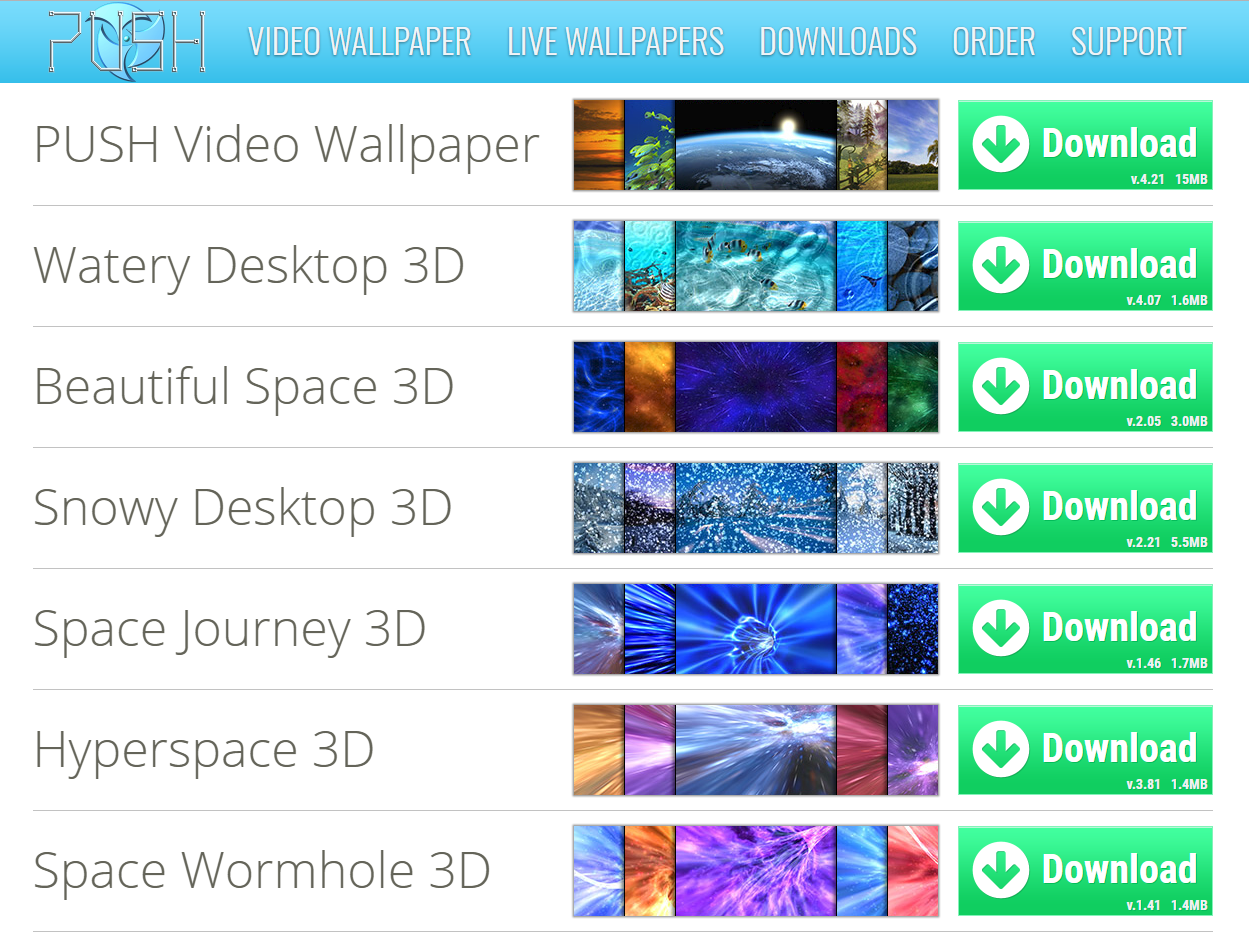Click the earth-from-space preview thumbnail
This screenshot has width=1249, height=935.
(756, 144)
